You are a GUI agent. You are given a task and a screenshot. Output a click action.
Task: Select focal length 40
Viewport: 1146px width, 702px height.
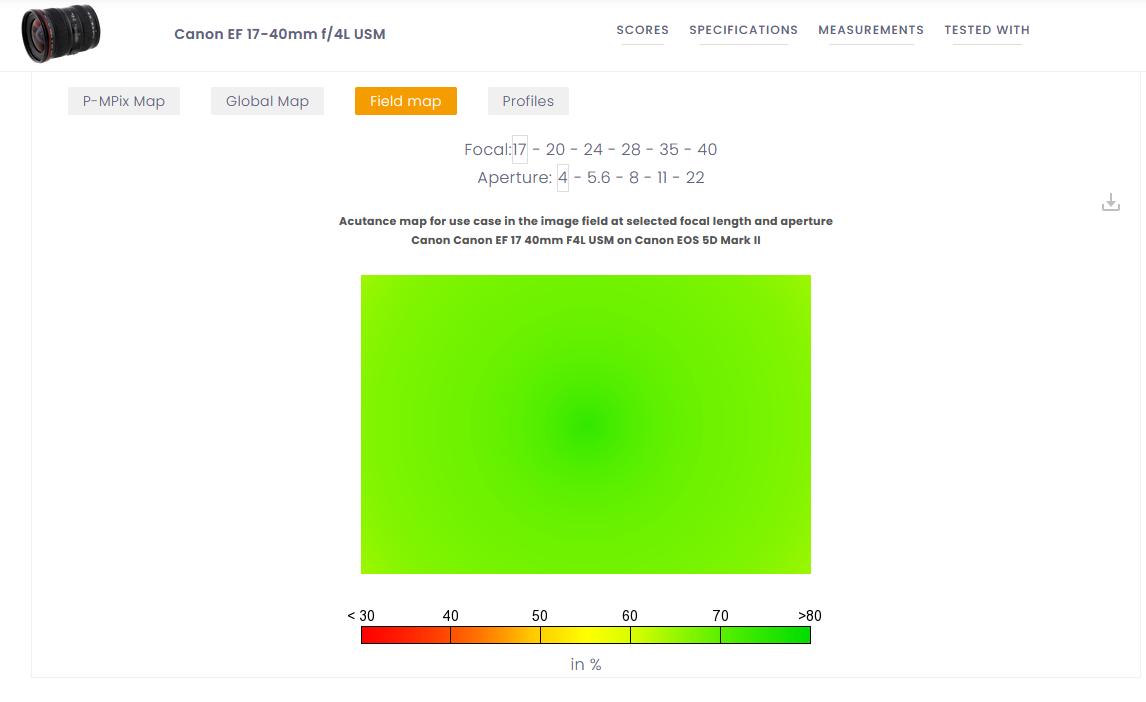coord(707,150)
